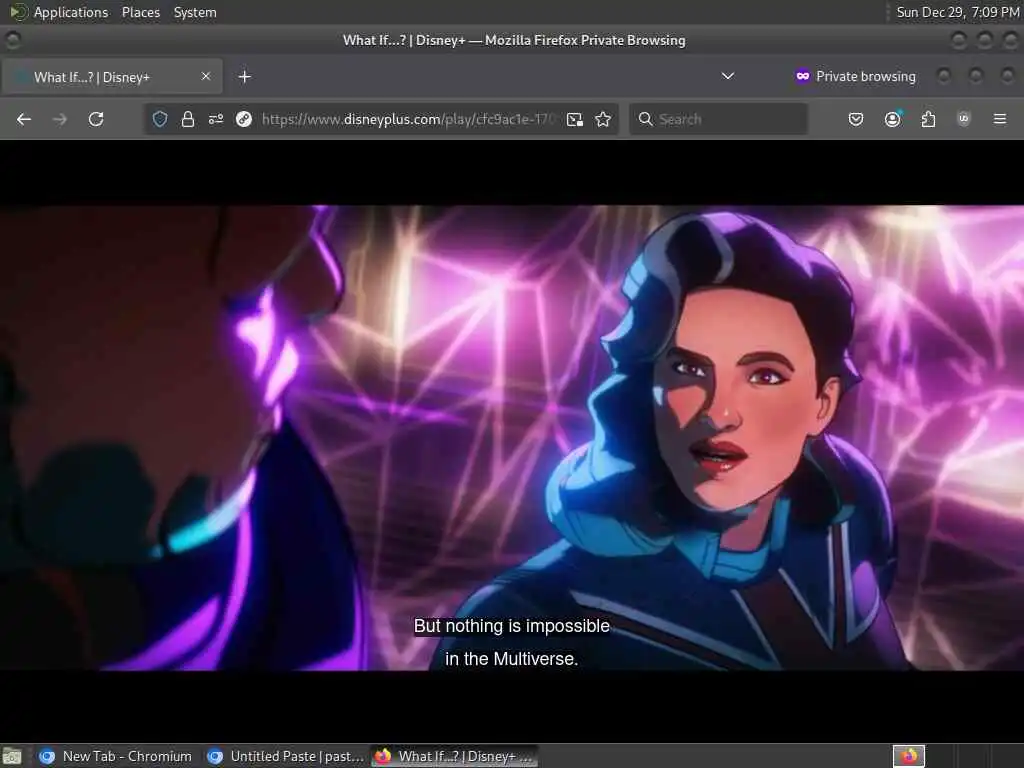The image size is (1024, 768).
Task: Click the video frame to toggle playback
Action: (x=512, y=438)
